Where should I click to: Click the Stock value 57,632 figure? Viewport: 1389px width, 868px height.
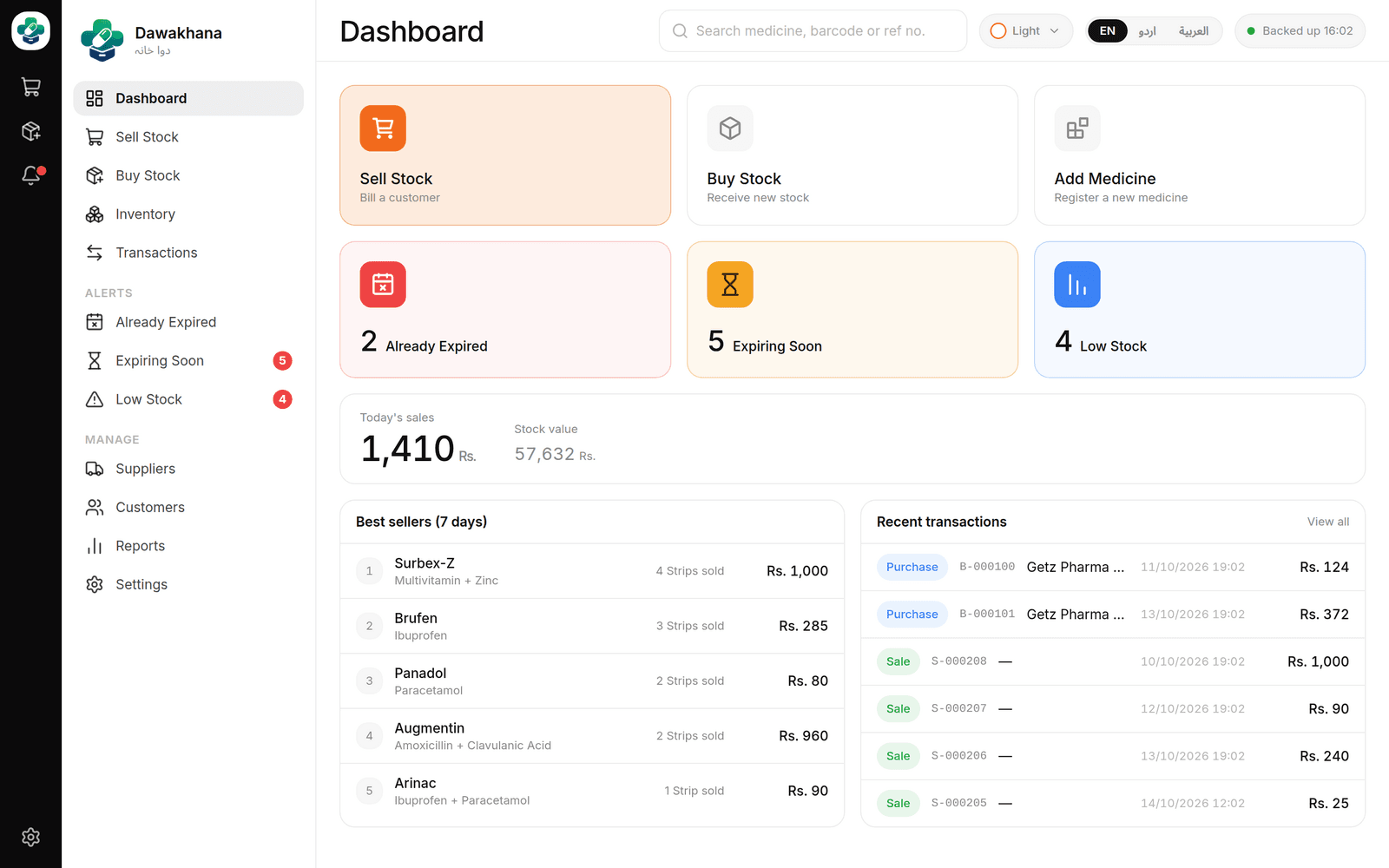click(x=555, y=454)
